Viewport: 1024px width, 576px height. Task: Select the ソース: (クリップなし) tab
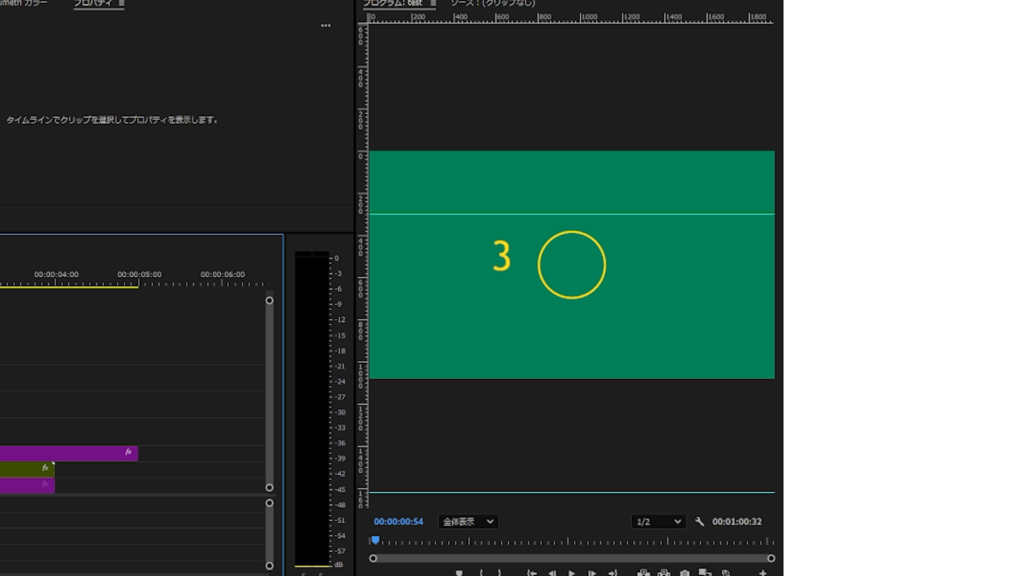(492, 3)
